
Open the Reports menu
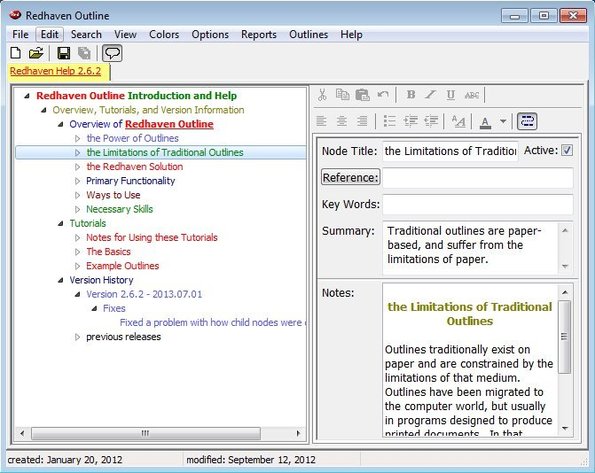[x=259, y=35]
